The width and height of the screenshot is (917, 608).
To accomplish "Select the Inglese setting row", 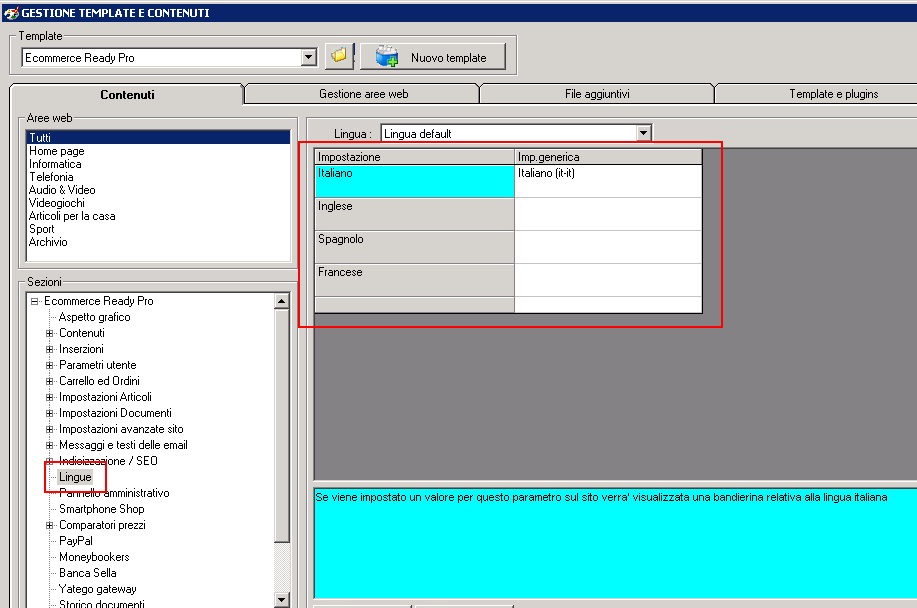I will pos(415,214).
